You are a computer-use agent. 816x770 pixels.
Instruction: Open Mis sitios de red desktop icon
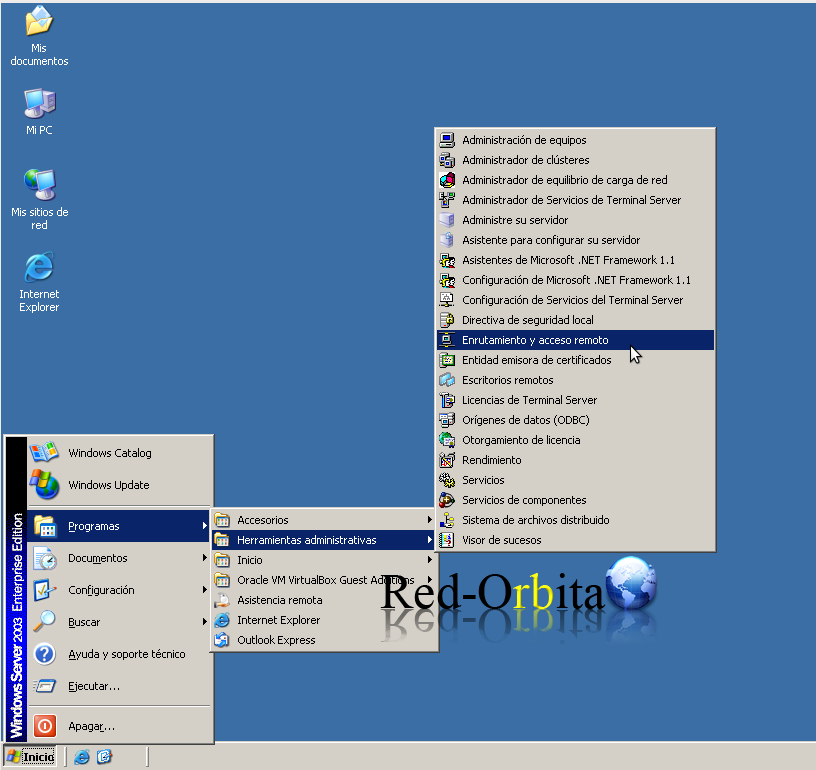40,200
